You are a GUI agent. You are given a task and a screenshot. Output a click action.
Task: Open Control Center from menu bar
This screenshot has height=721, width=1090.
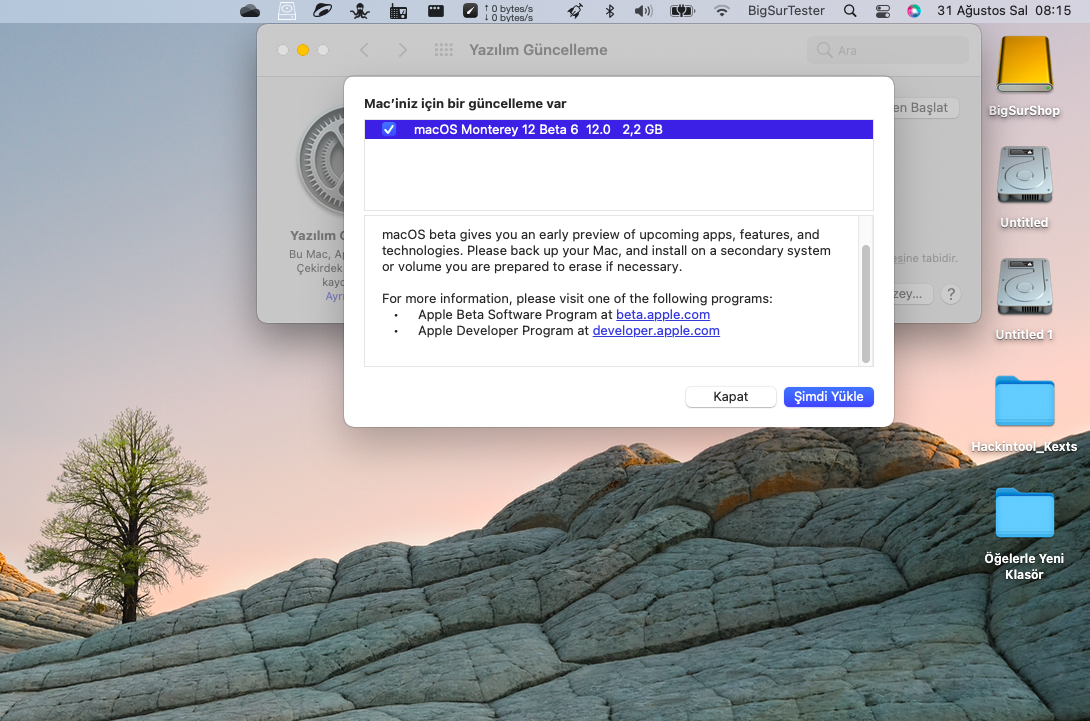pyautogui.click(x=882, y=11)
